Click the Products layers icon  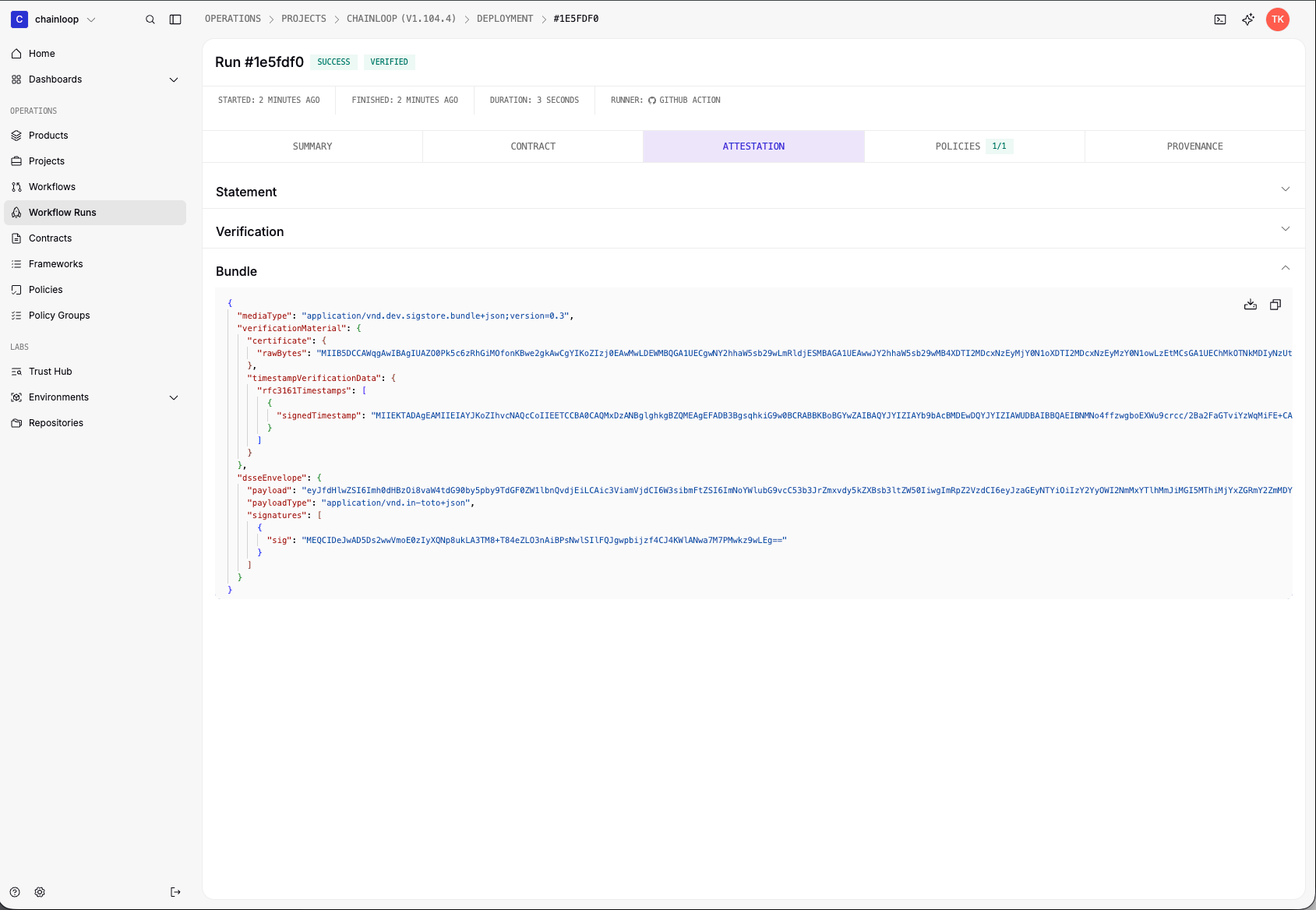(x=16, y=136)
